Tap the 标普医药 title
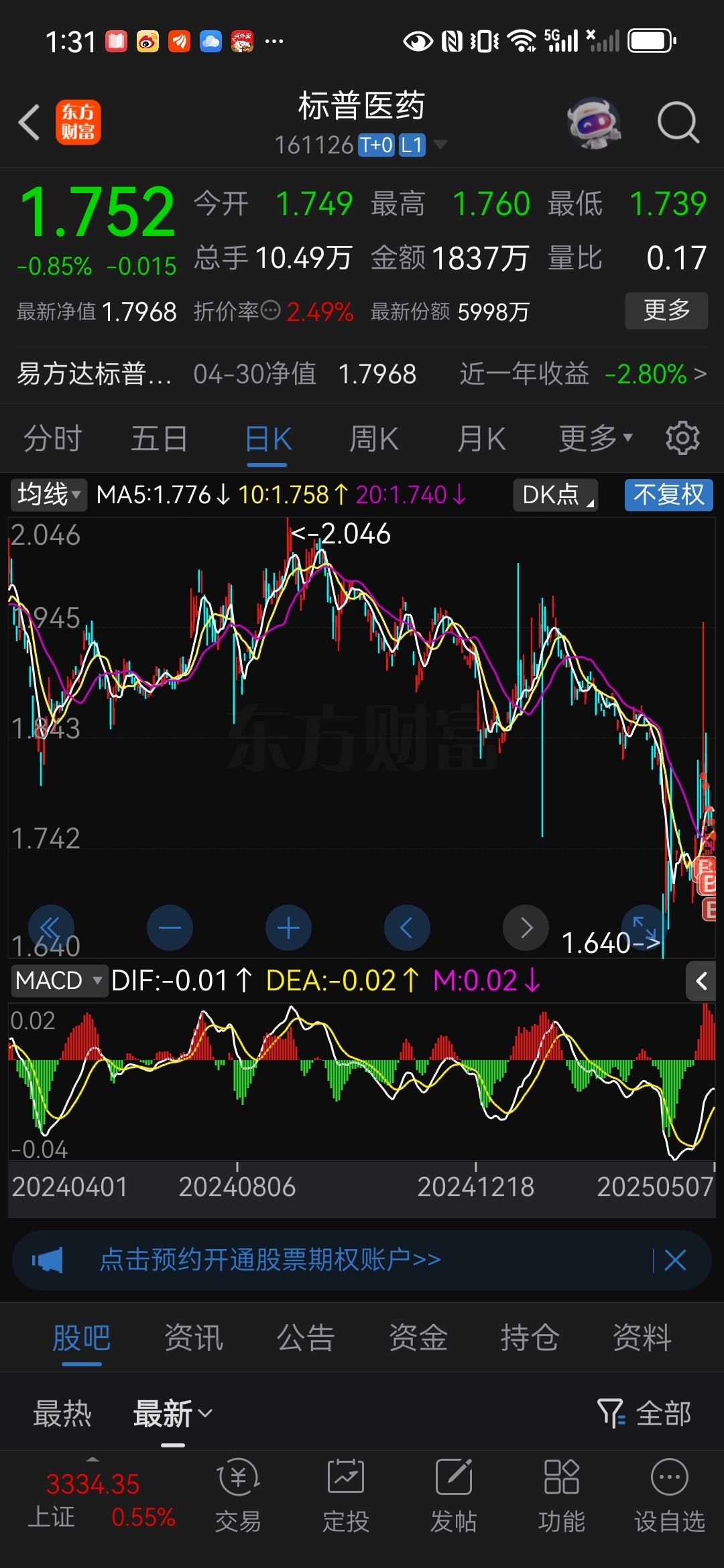 362,106
